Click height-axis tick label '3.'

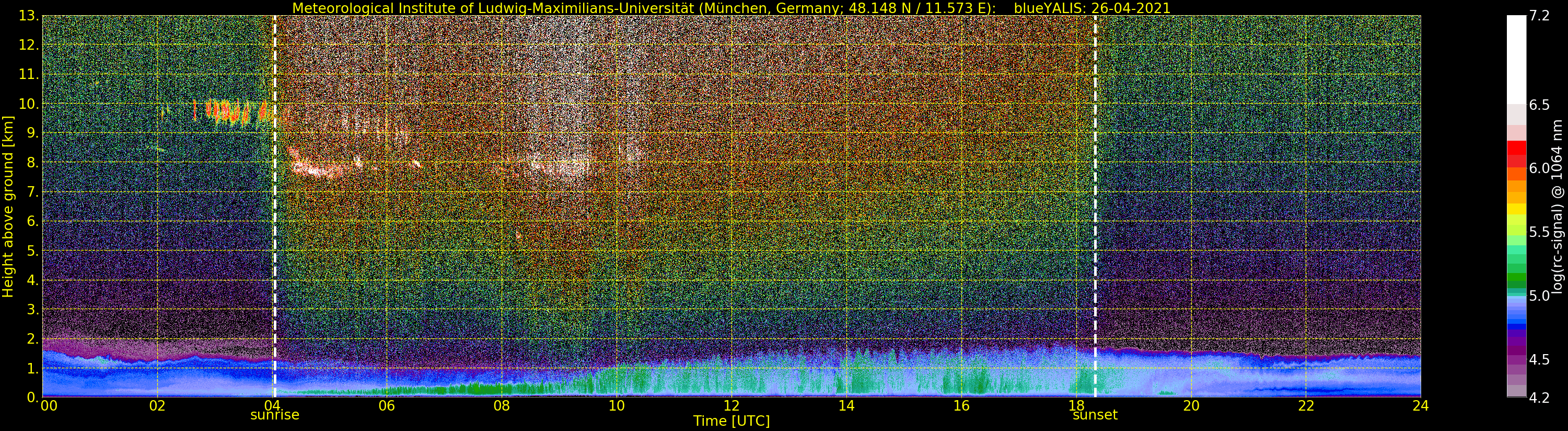coord(33,310)
